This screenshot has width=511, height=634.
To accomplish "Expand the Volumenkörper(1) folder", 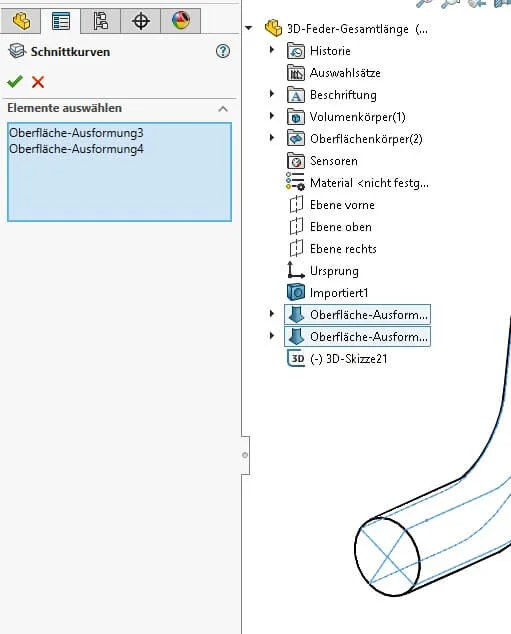I will pyautogui.click(x=272, y=116).
